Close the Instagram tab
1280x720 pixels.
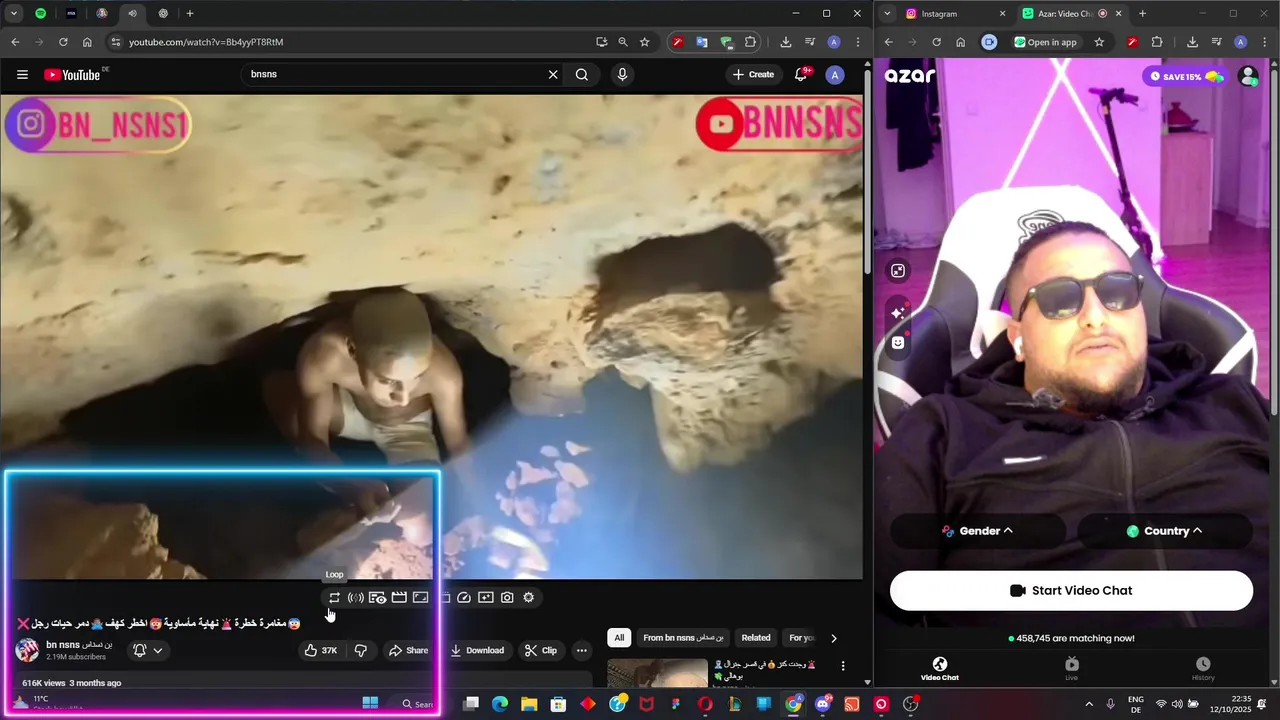click(x=1003, y=14)
